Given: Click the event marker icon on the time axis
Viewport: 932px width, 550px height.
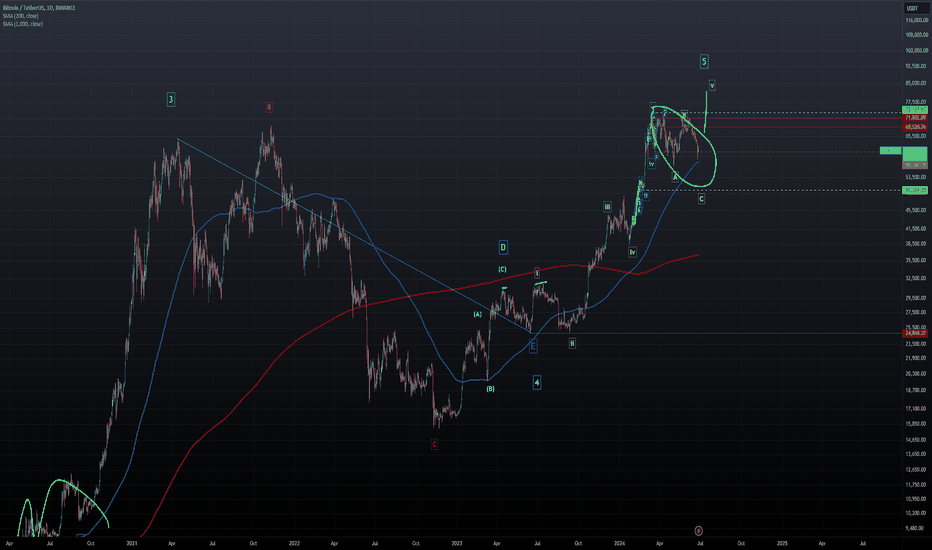Looking at the screenshot, I should (699, 530).
